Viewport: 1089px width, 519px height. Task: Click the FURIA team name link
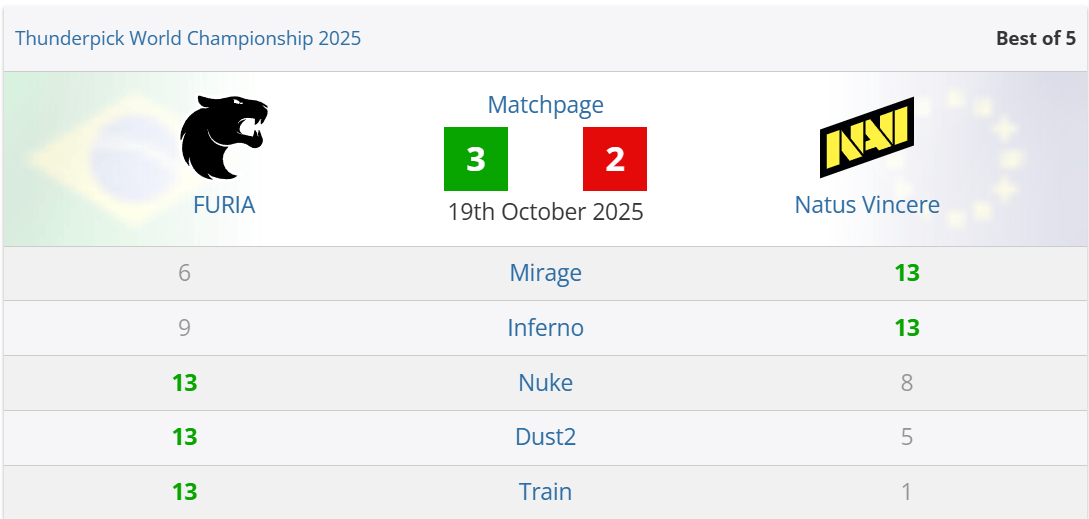[x=224, y=205]
